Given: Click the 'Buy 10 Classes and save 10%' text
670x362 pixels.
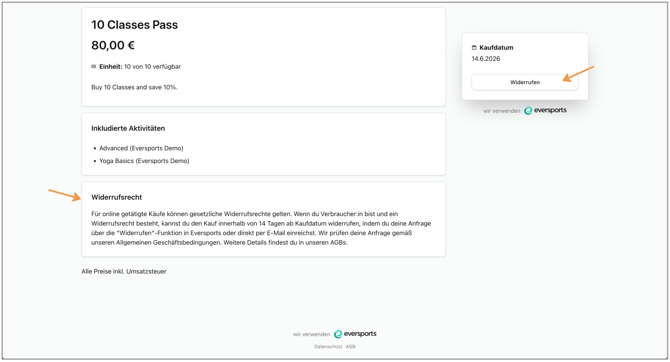Looking at the screenshot, I should click(134, 87).
